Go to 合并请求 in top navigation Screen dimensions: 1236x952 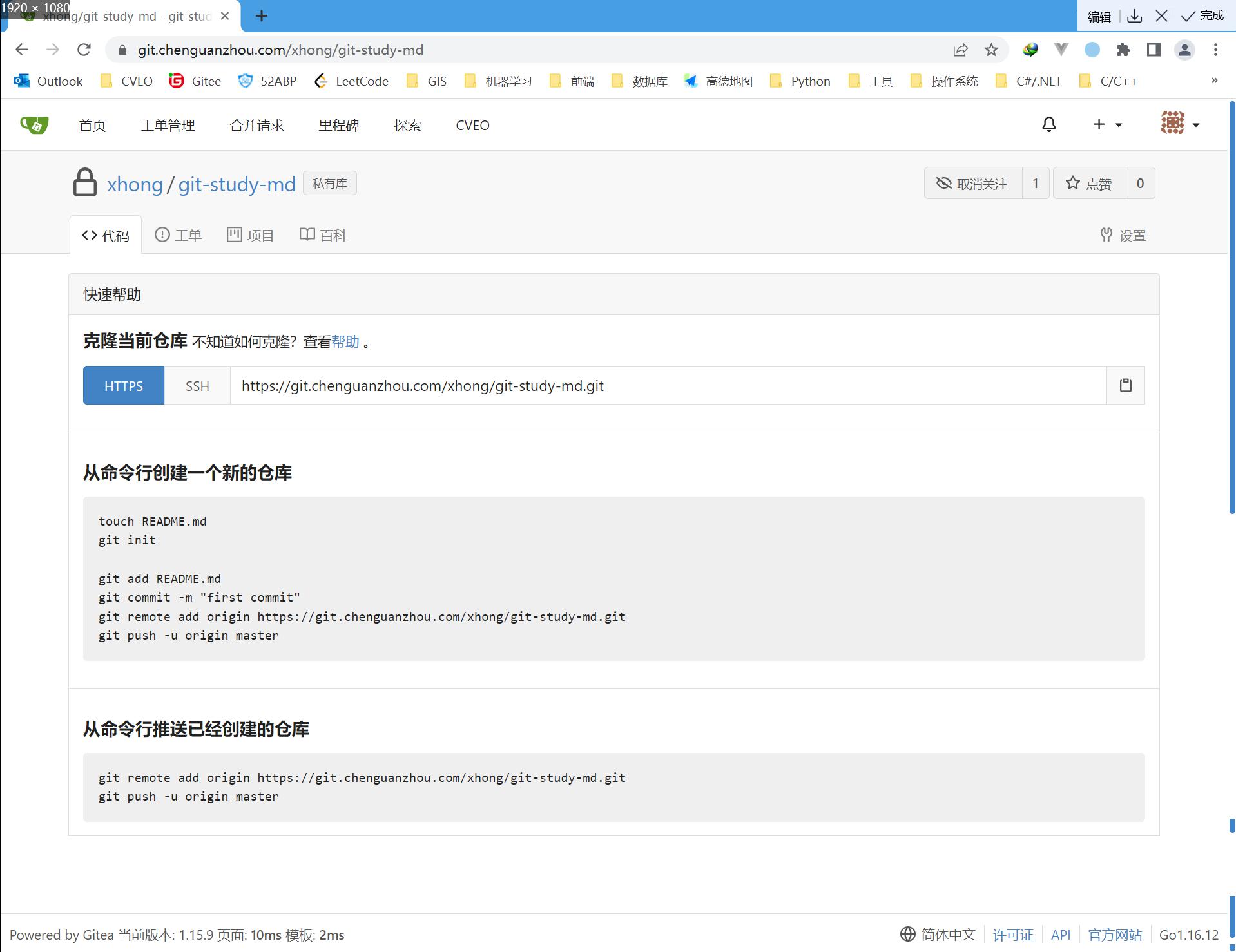256,126
